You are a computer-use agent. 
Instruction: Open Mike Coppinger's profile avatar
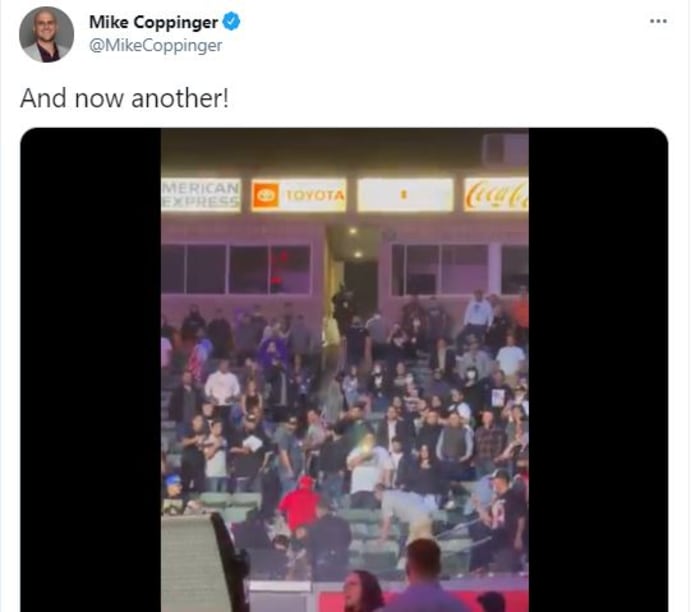46,34
